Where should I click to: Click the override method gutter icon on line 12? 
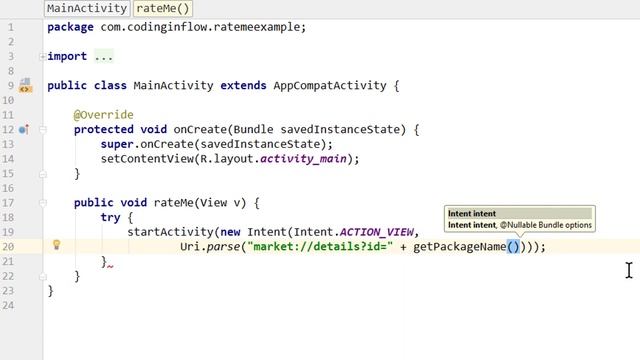tap(24, 129)
